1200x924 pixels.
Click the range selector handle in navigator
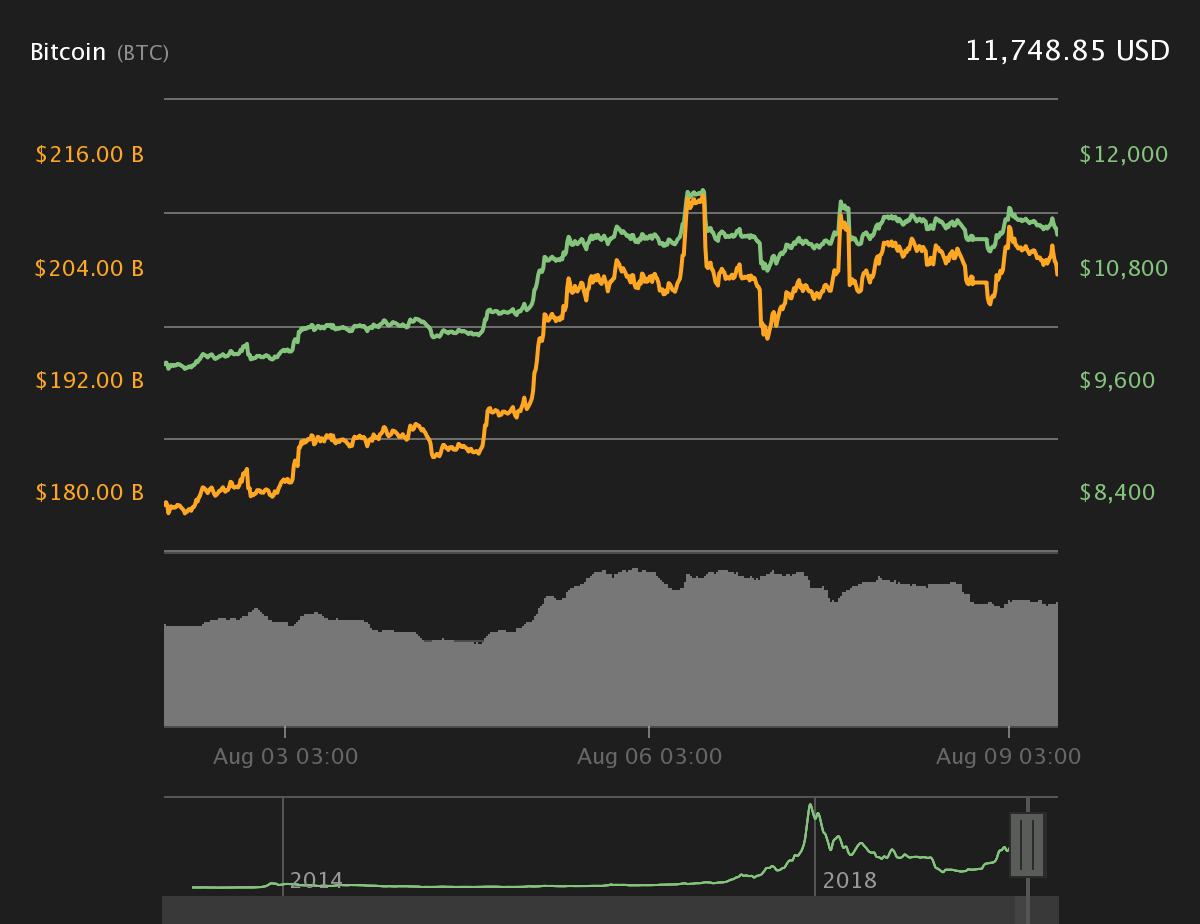[x=1027, y=845]
